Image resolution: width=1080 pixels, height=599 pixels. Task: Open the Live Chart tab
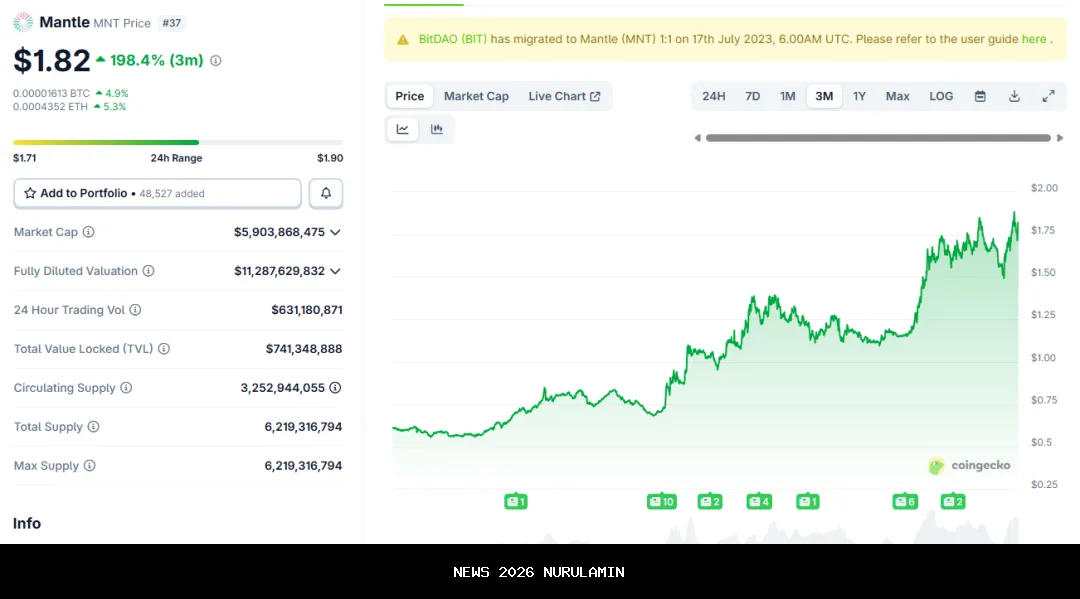coord(564,96)
